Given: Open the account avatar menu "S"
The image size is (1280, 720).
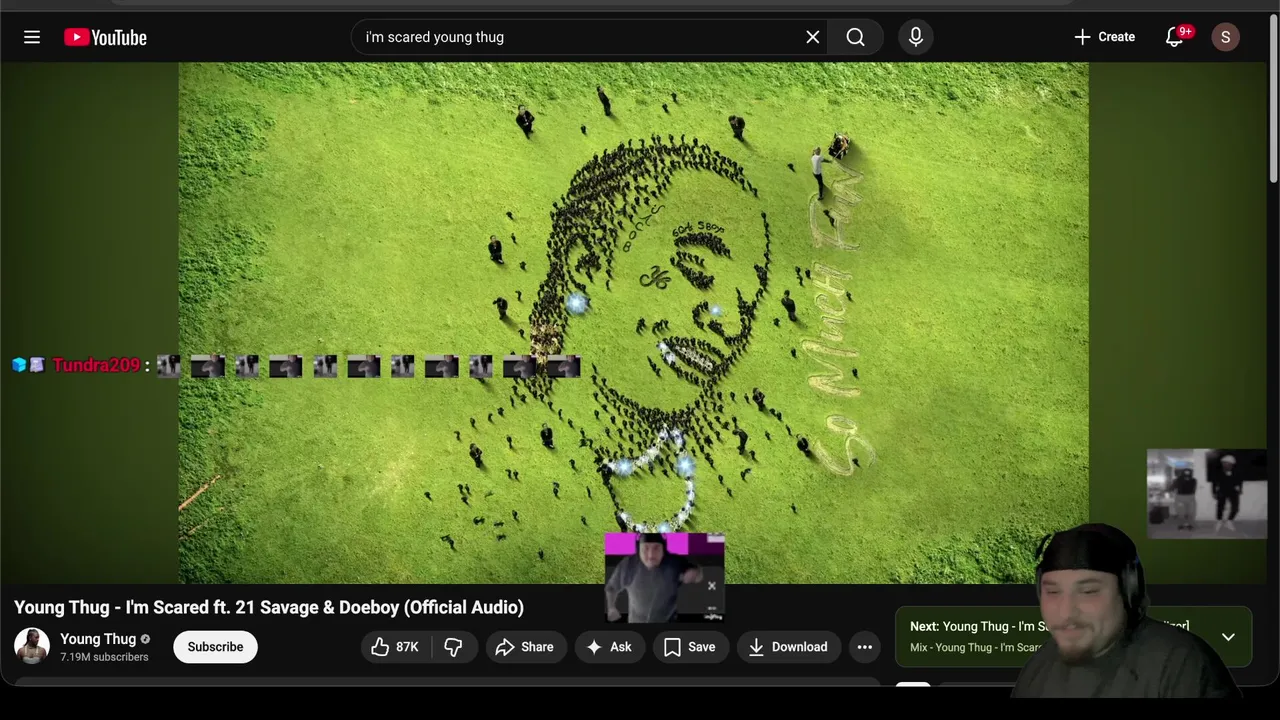Looking at the screenshot, I should pyautogui.click(x=1226, y=37).
